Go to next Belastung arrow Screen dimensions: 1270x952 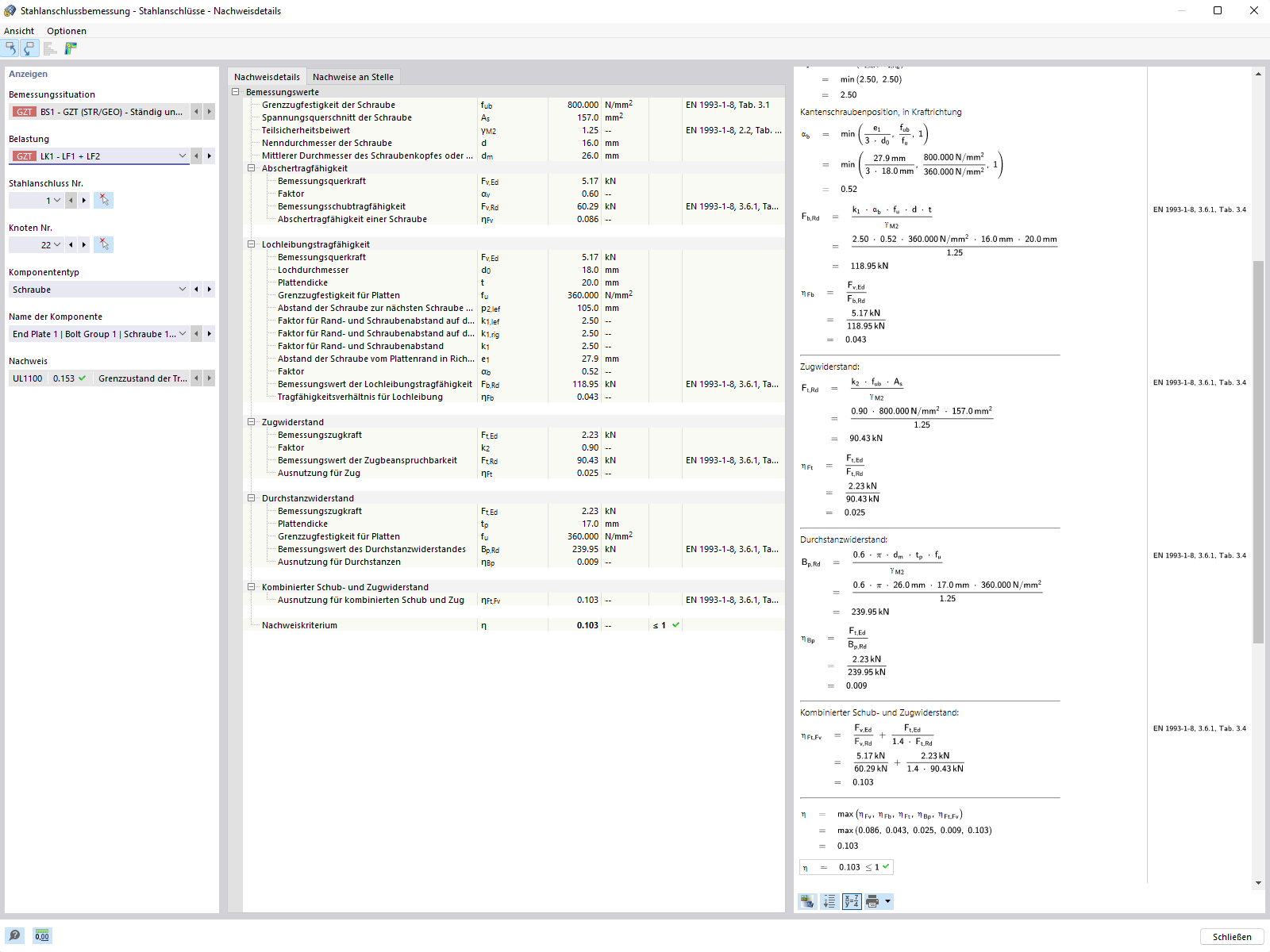210,156
